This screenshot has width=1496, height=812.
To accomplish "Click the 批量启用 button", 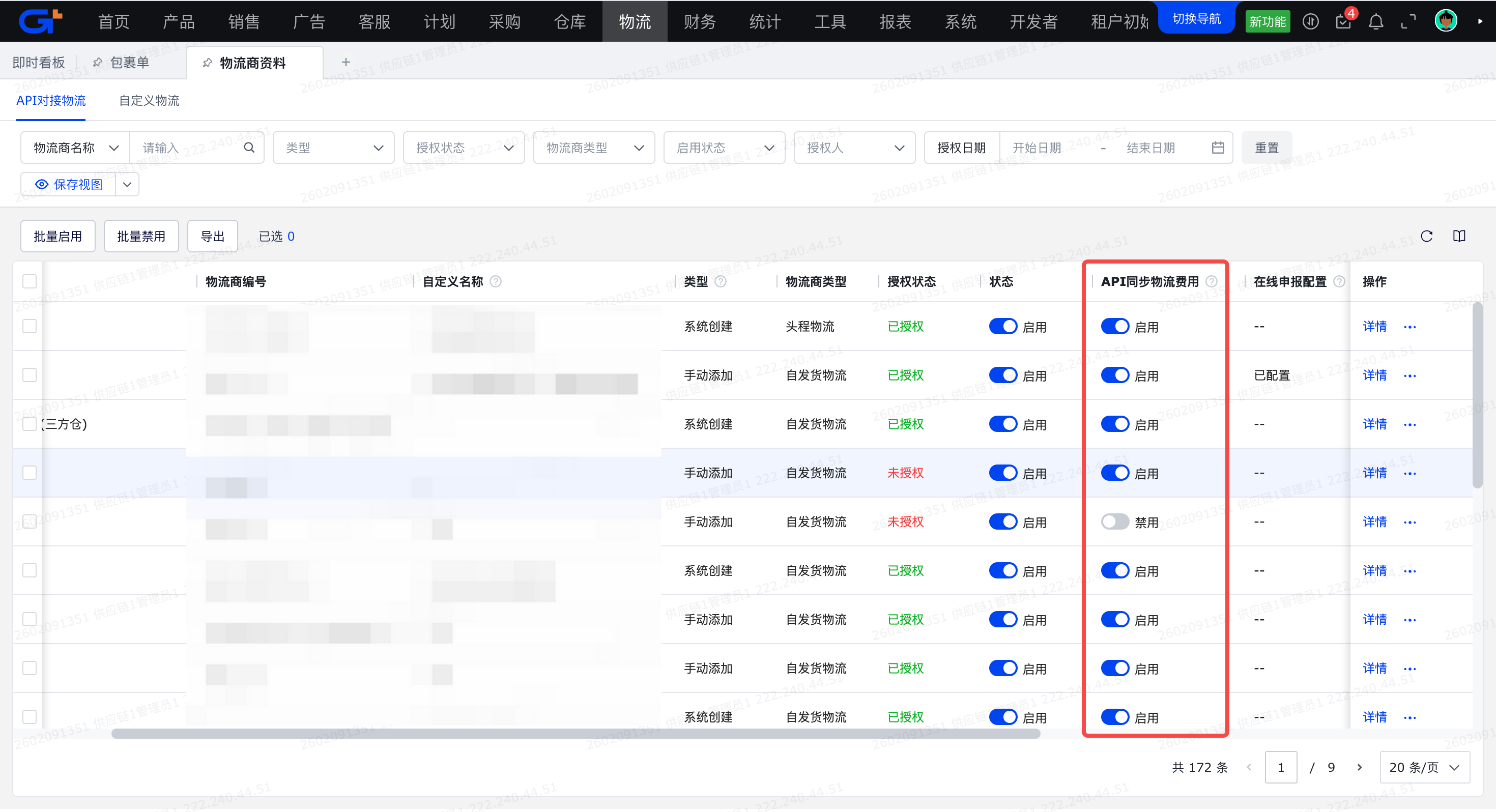I will click(57, 236).
